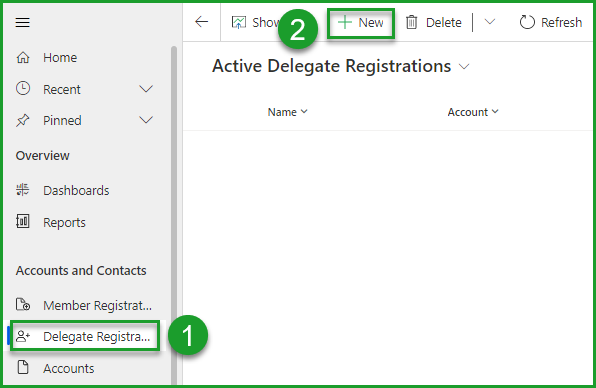The height and width of the screenshot is (388, 596).
Task: Click the Recent label in sidebar
Action: (62, 90)
